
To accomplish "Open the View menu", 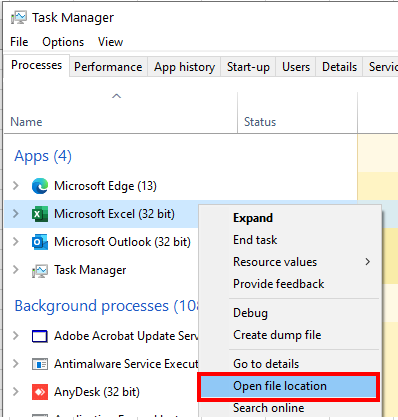I will click(110, 42).
